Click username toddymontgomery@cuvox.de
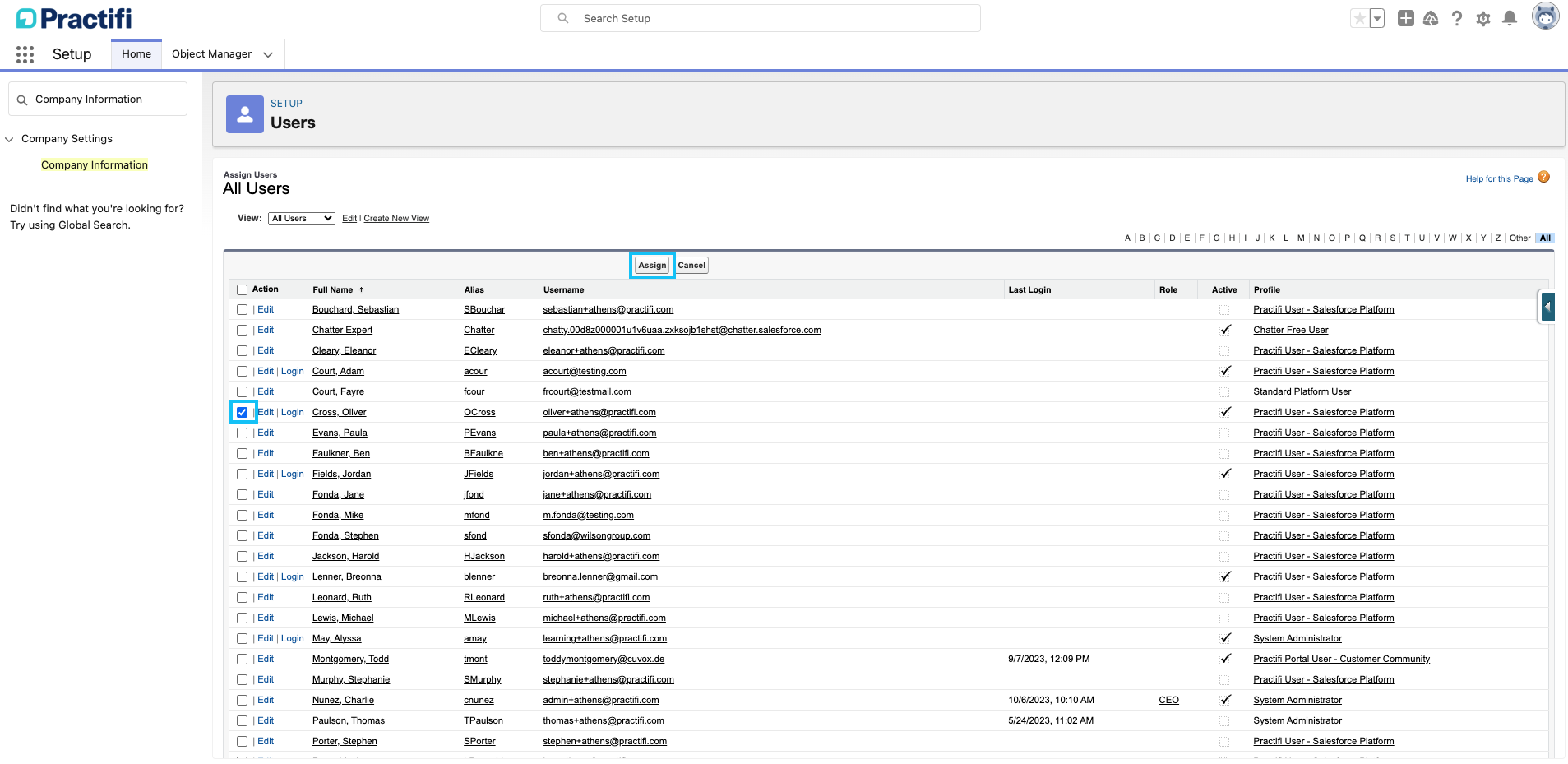This screenshot has height=764, width=1568. click(604, 659)
